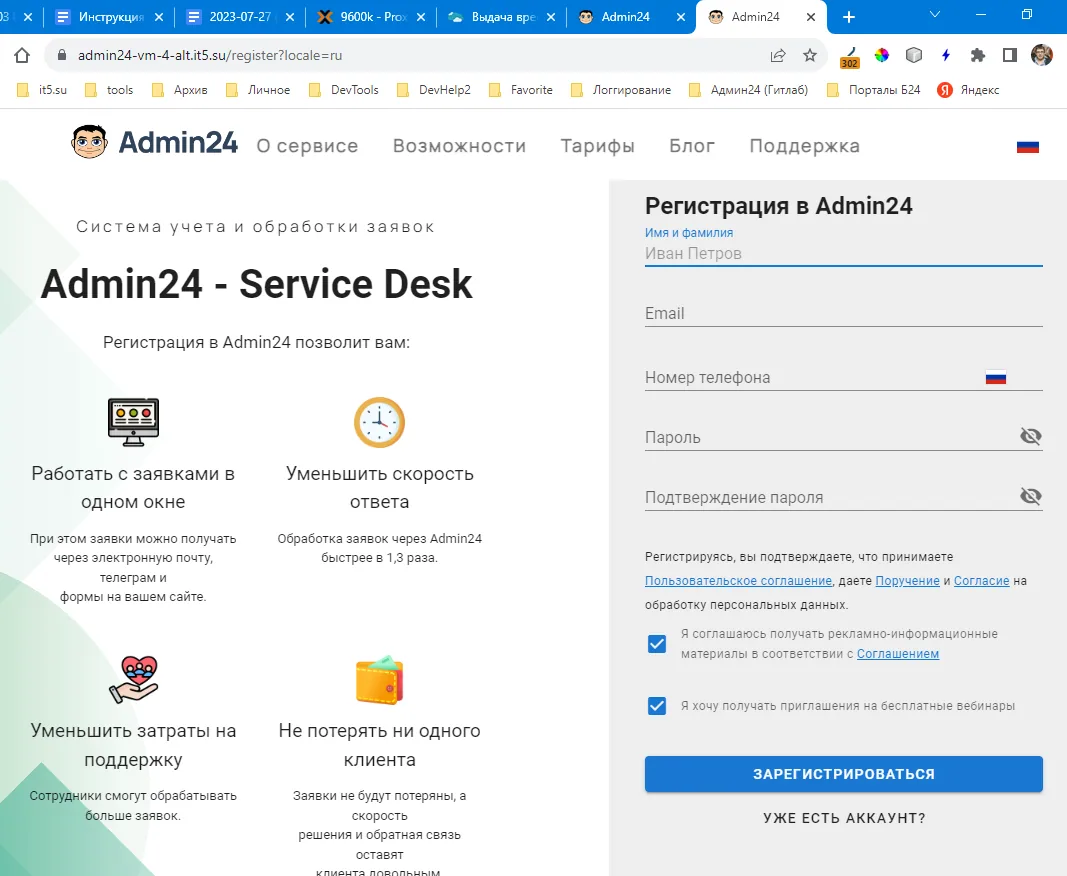Open the Поручение link

click(x=907, y=581)
